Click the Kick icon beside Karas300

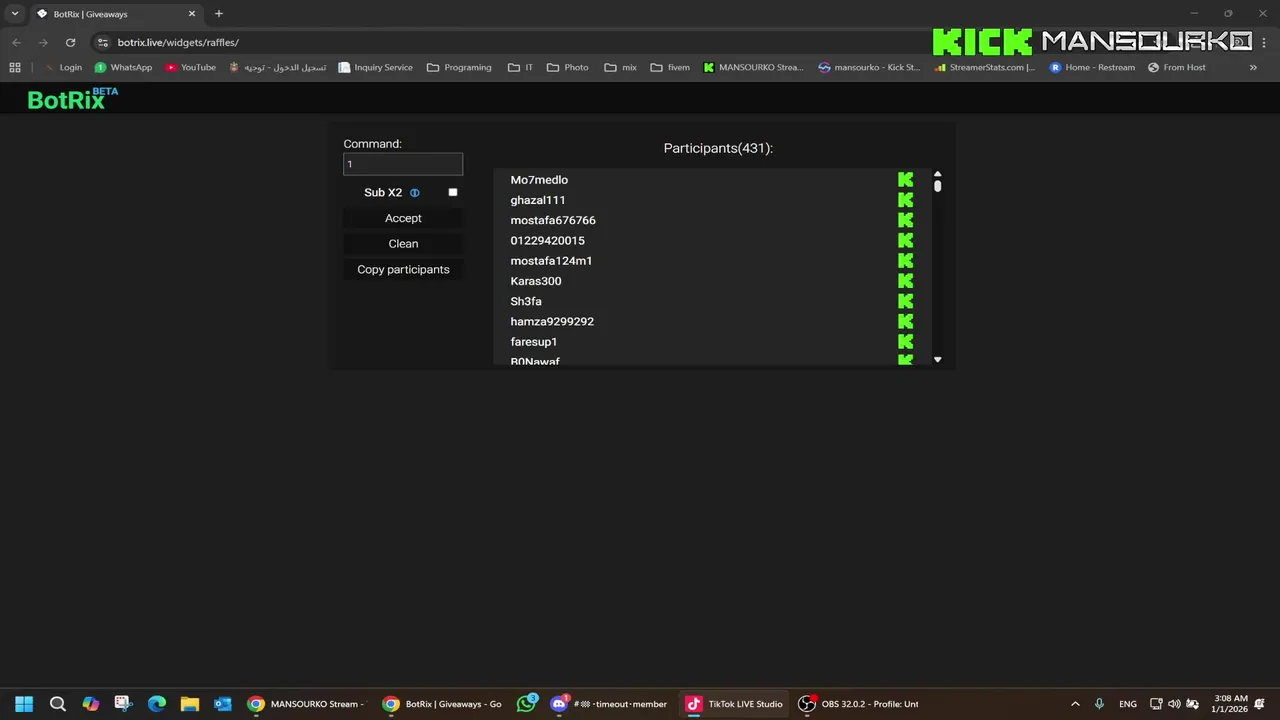pos(905,281)
